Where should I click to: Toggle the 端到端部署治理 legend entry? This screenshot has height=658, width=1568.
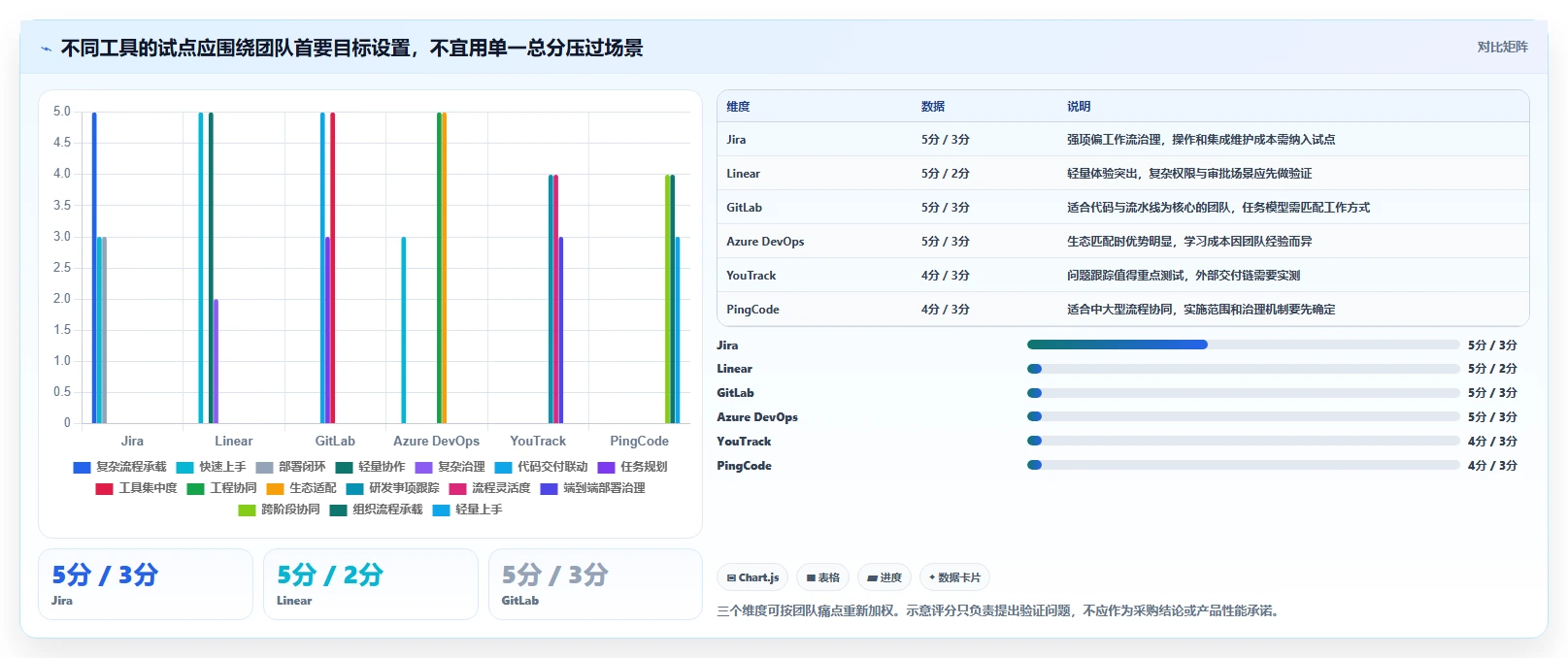[592, 488]
